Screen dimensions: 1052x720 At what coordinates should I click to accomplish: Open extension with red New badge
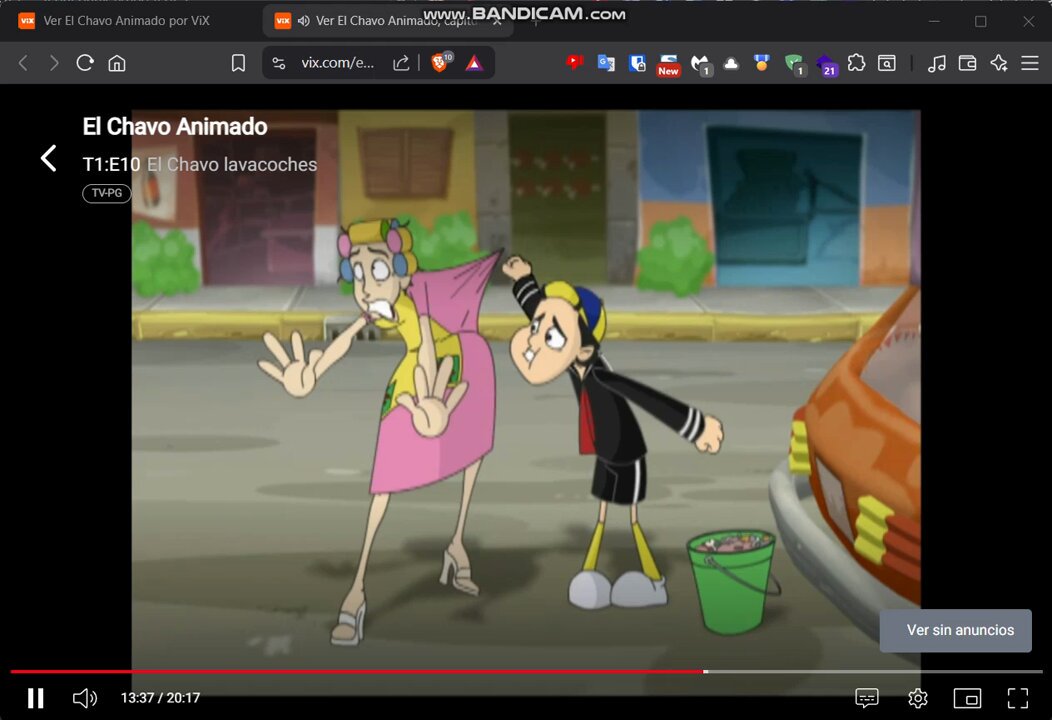pyautogui.click(x=668, y=64)
